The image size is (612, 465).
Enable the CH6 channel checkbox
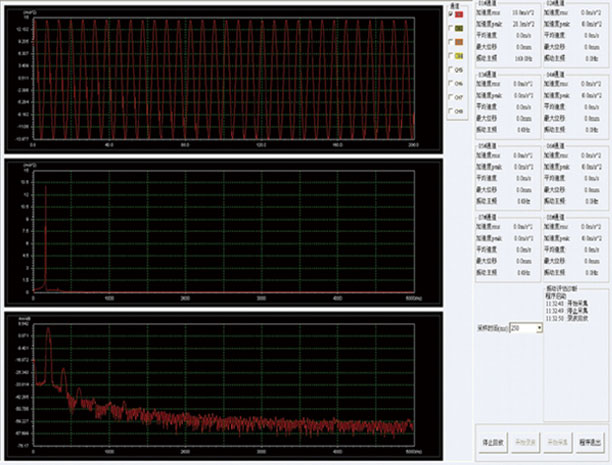click(451, 85)
